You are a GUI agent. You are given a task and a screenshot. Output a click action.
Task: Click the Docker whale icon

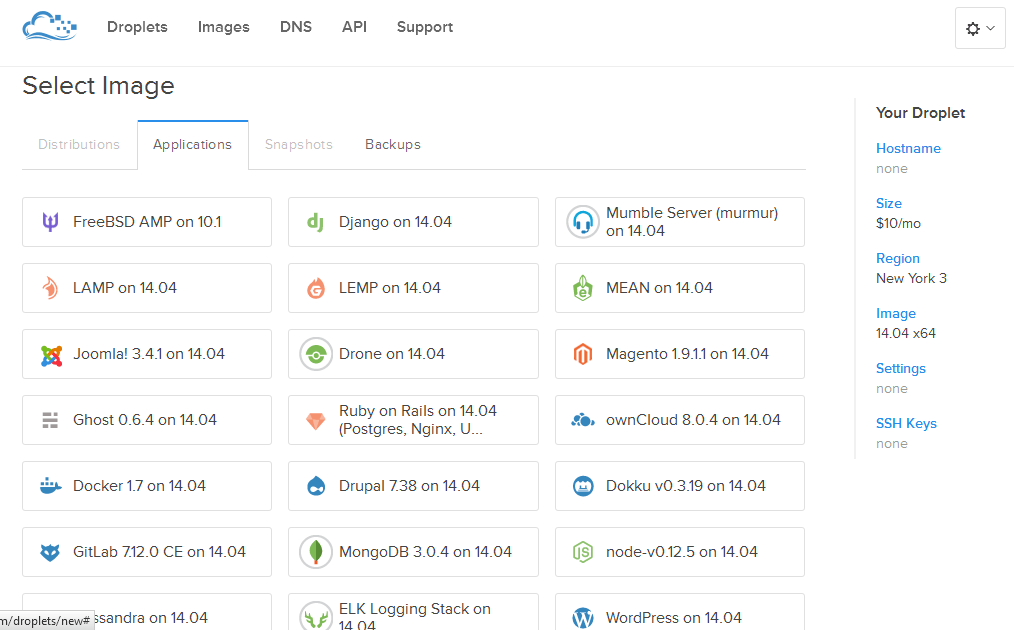point(50,486)
